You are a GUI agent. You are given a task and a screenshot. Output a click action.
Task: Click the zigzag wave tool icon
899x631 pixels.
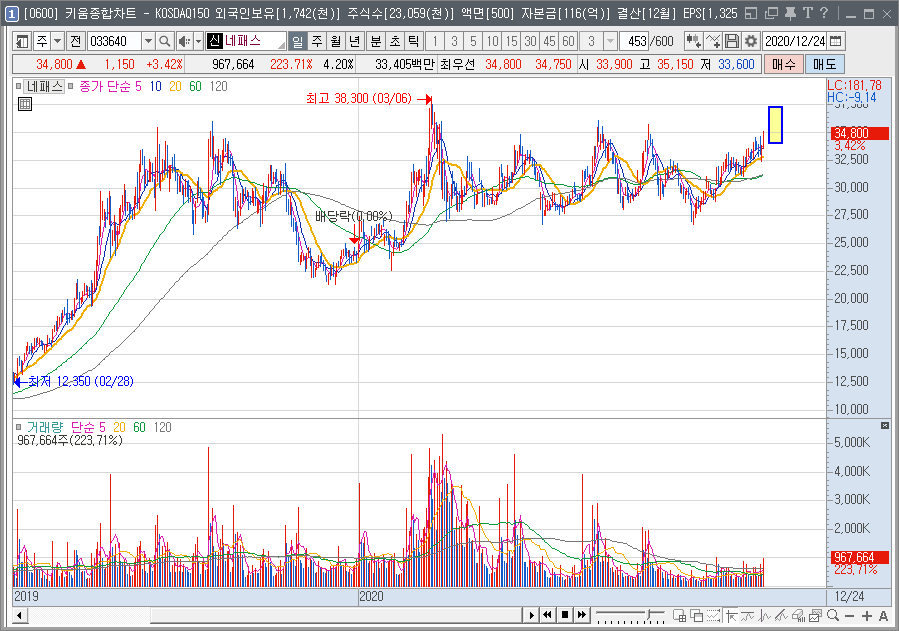[764, 616]
